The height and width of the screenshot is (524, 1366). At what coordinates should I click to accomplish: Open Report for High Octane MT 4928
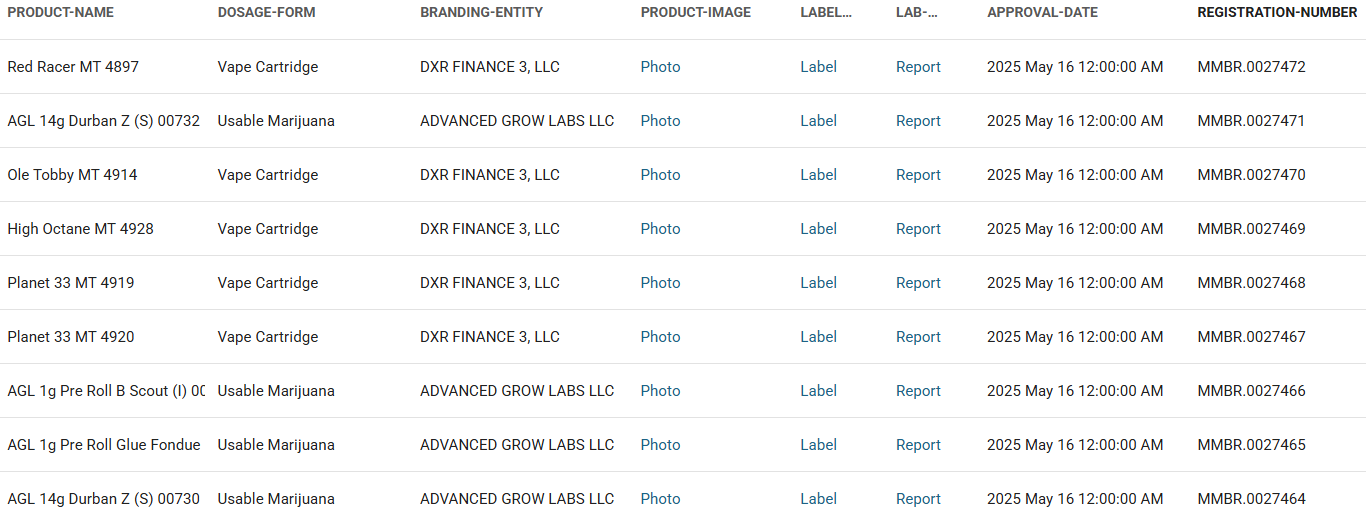click(x=918, y=229)
